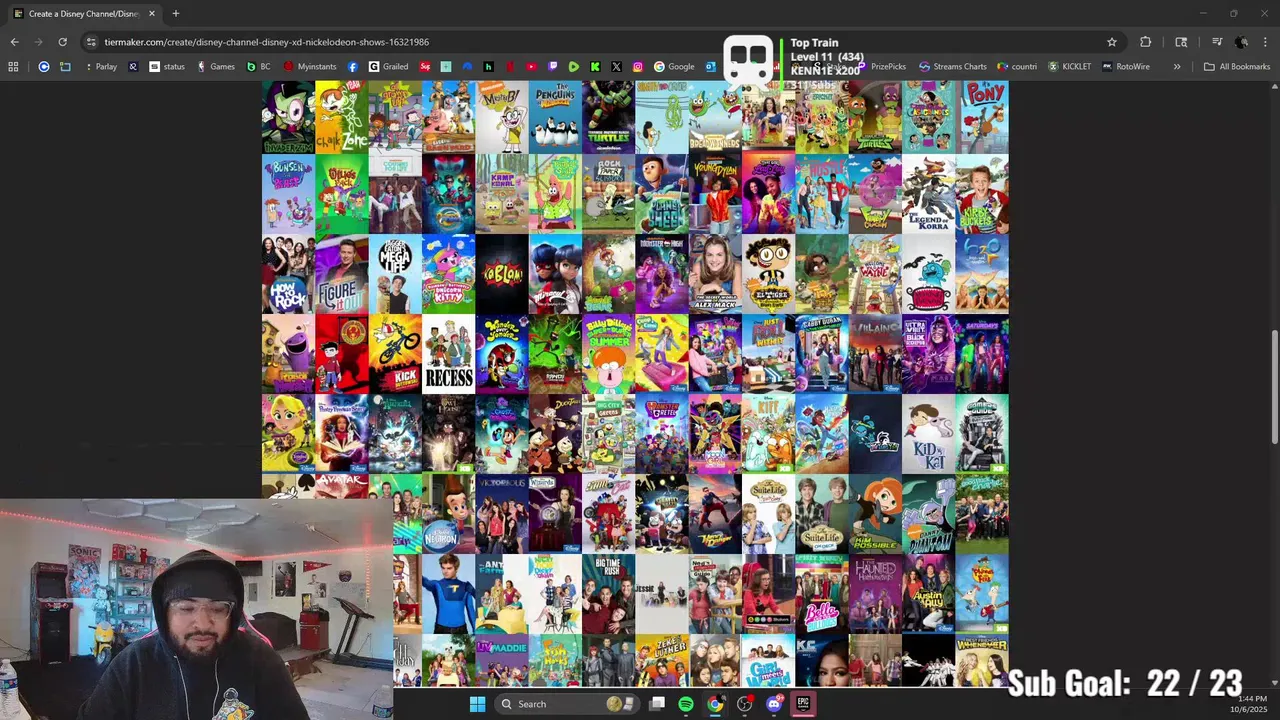
Task: Click the page vertical scrollbar thumb
Action: [x=1274, y=389]
